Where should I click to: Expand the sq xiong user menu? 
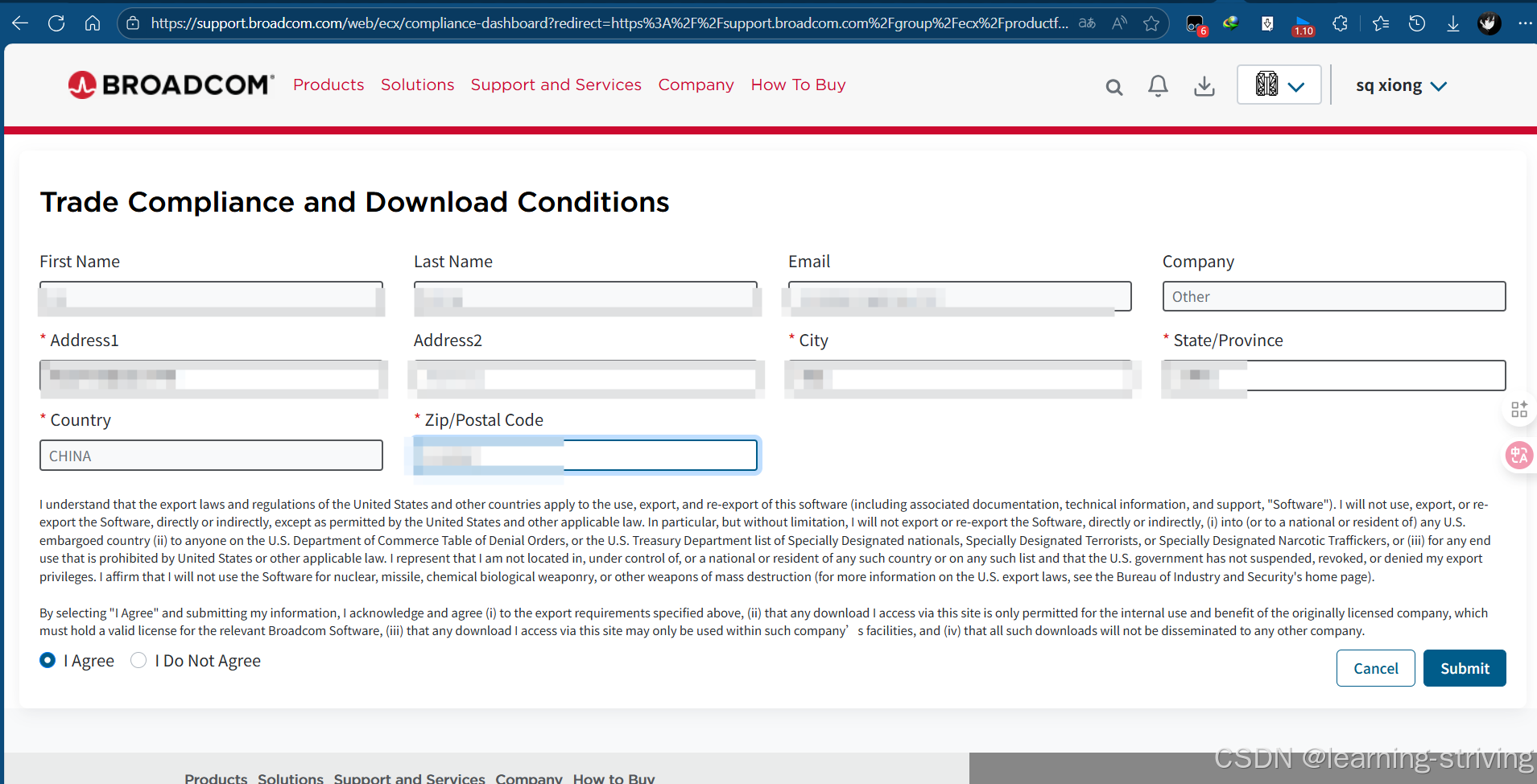coord(1401,85)
